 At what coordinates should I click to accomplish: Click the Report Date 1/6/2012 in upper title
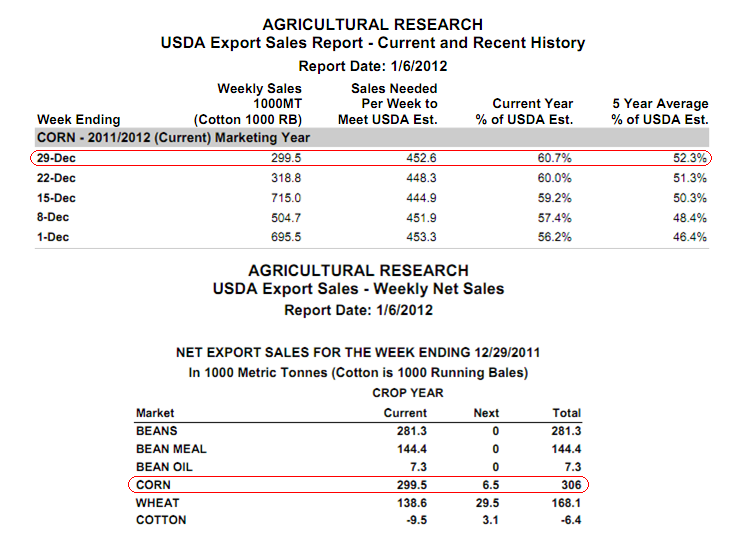[373, 66]
